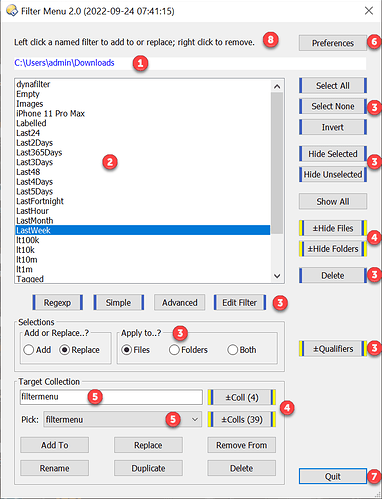Select the Last2Days filter
The width and height of the screenshot is (382, 499).
point(143,143)
